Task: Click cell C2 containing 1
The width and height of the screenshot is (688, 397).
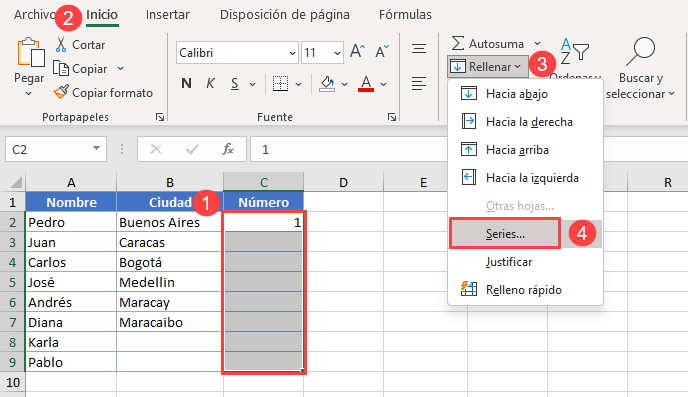Action: [x=263, y=222]
